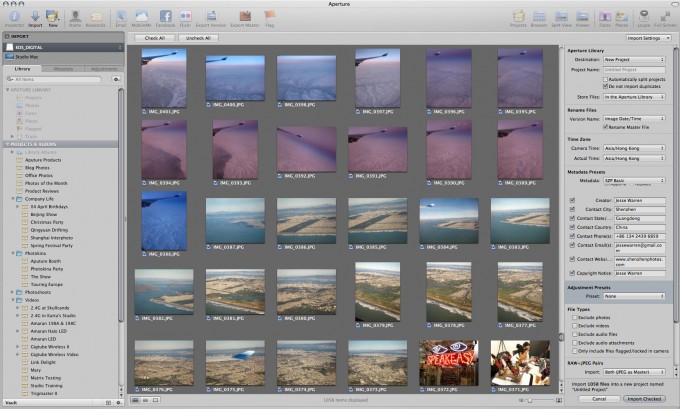Uncheck the Contact City checkbox
Screen dimensions: 680x409
pyautogui.click(x=572, y=209)
